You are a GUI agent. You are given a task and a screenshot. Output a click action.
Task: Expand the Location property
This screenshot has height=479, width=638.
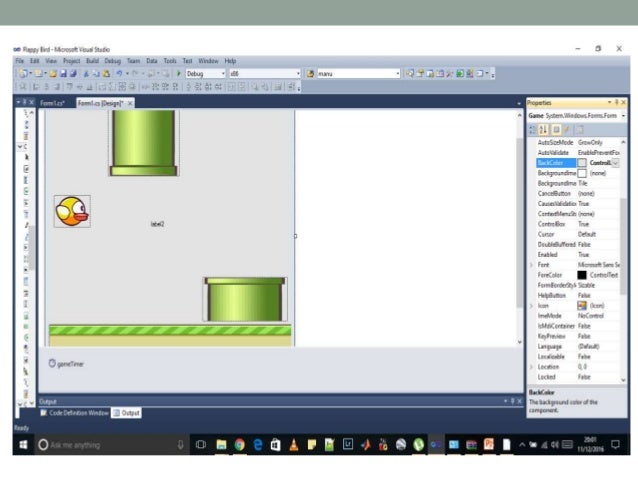pos(531,367)
